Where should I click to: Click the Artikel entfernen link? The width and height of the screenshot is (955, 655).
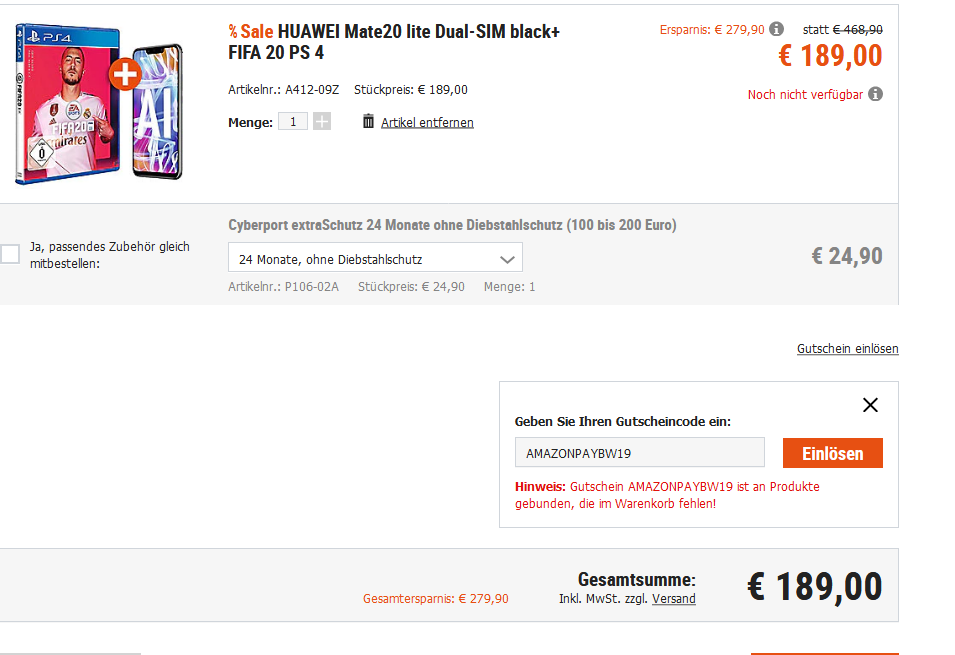coord(427,122)
